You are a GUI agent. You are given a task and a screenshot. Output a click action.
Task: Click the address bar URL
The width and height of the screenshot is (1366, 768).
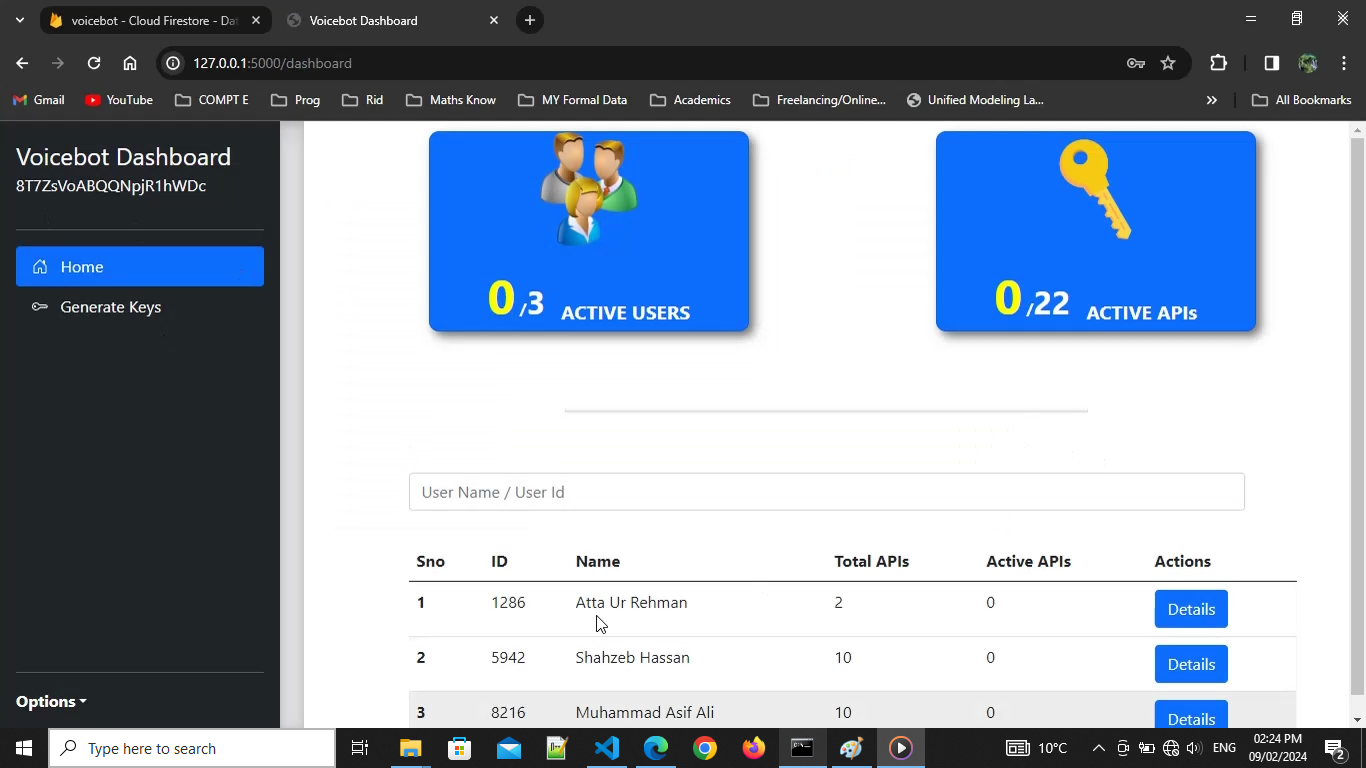(x=272, y=63)
